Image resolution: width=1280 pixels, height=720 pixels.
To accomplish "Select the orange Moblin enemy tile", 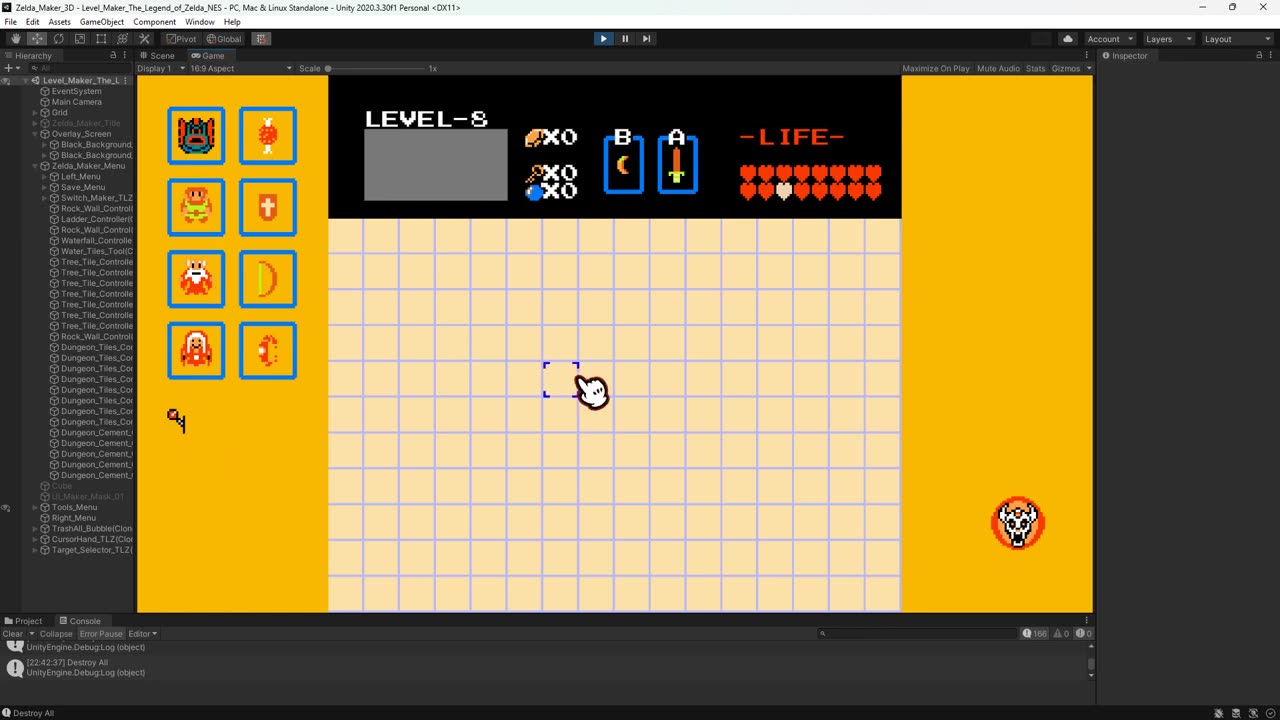I will pos(196,279).
